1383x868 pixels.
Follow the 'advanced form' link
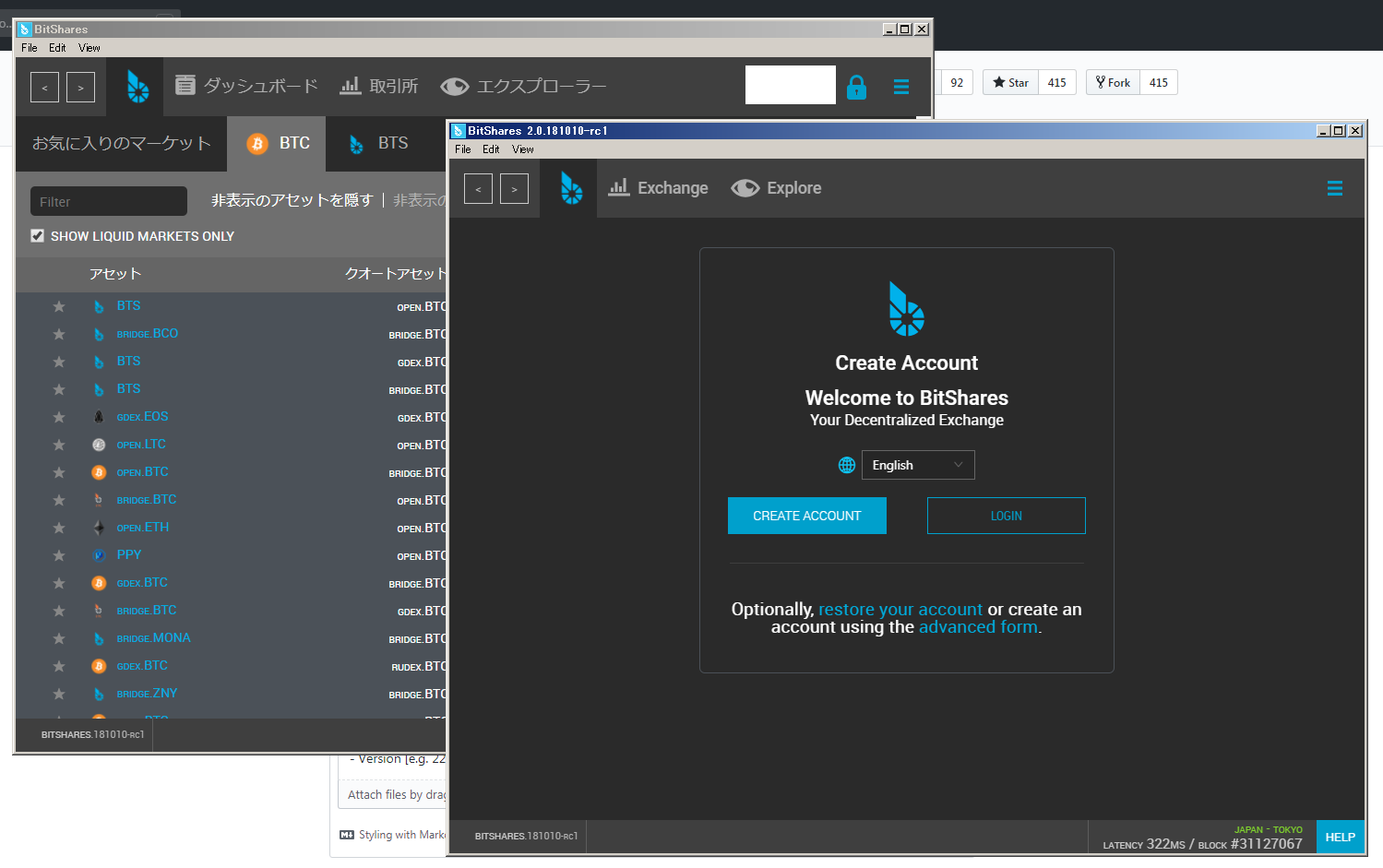(978, 627)
